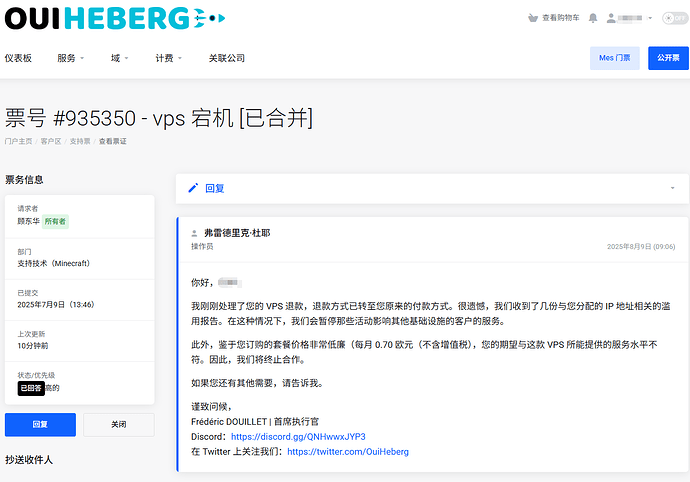Click the 回复 panel heading
Viewport: 690px width, 482px height.
(215, 188)
